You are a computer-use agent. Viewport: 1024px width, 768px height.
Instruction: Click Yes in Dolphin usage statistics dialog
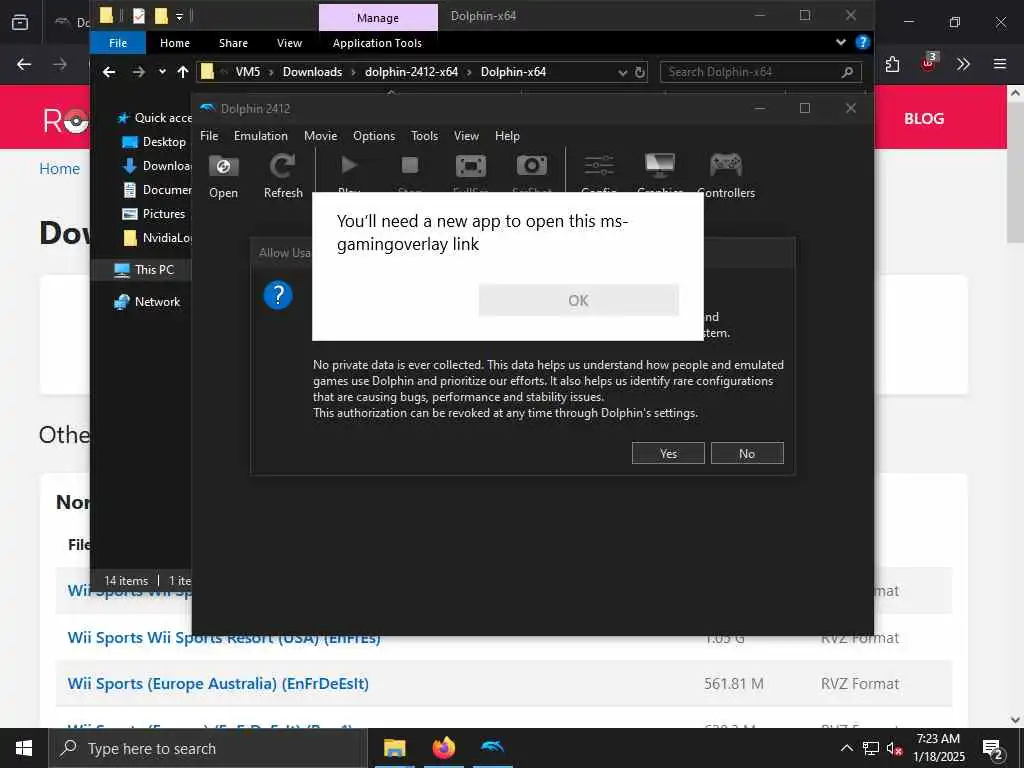pos(668,453)
